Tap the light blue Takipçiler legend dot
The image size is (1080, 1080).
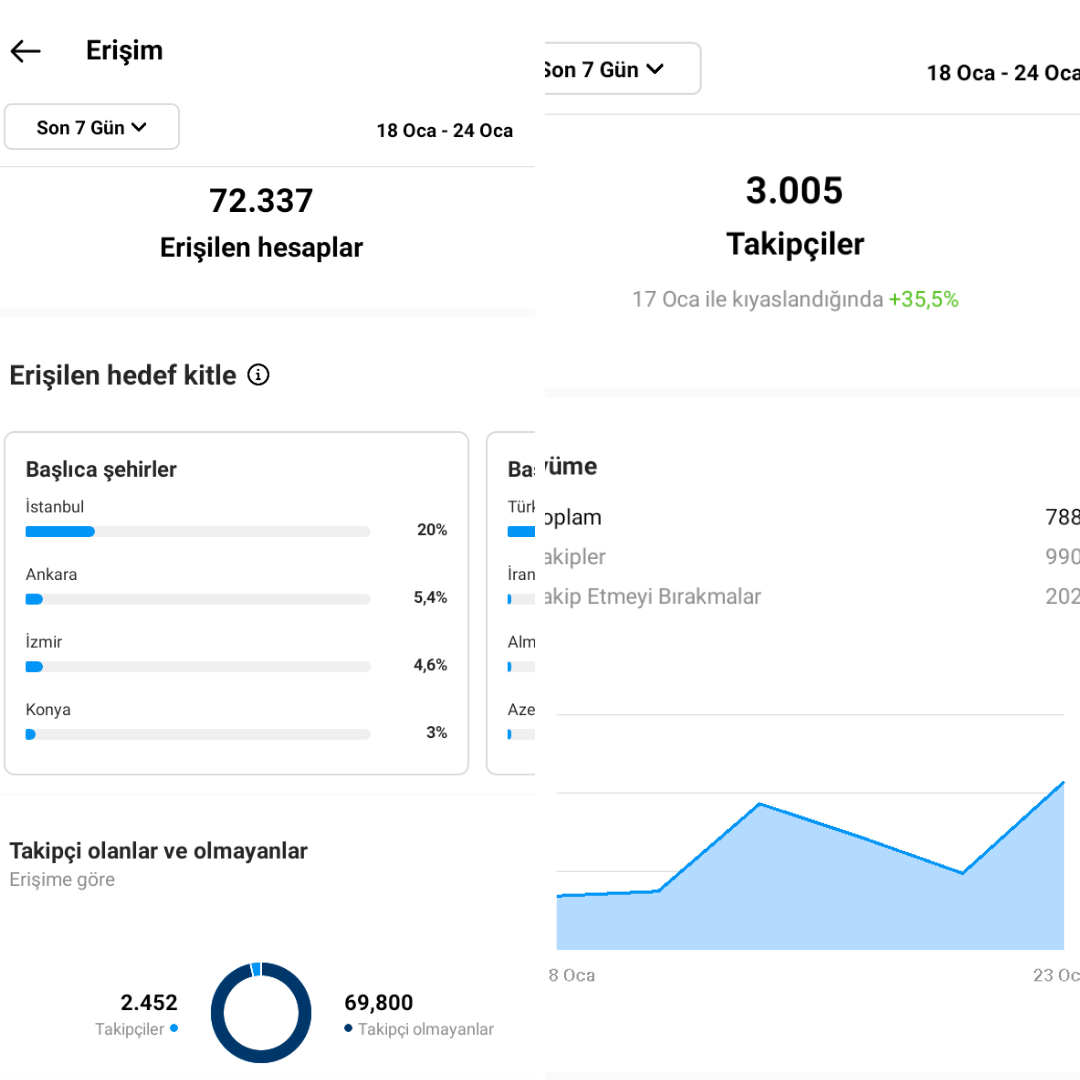(x=174, y=1028)
